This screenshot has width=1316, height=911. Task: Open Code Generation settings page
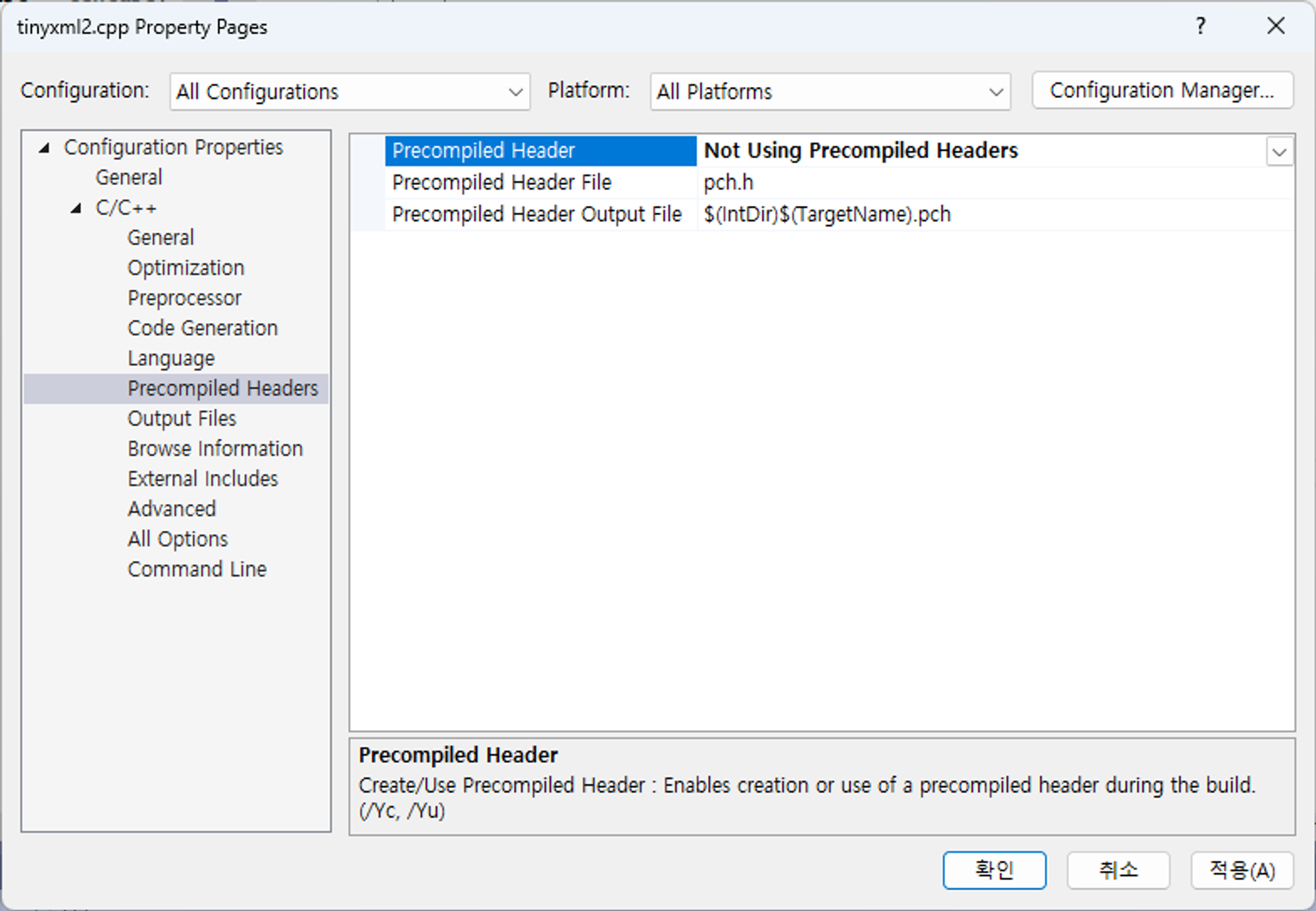202,328
